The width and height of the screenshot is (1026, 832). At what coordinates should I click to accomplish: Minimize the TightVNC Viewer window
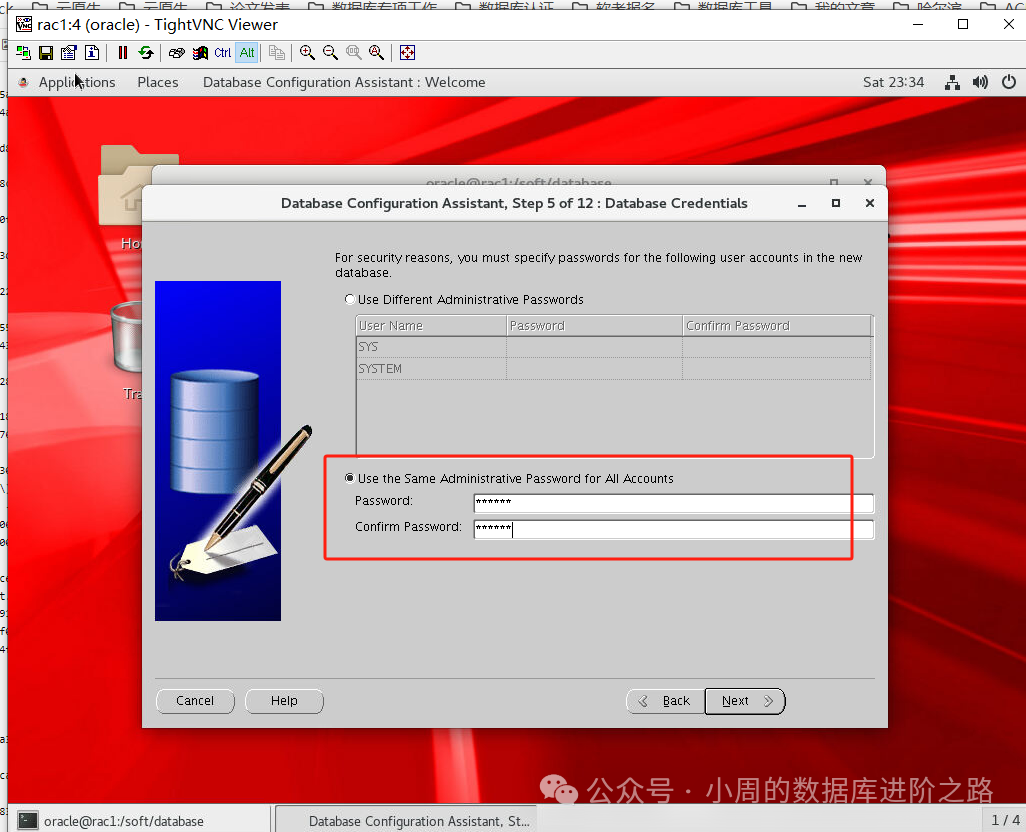917,24
